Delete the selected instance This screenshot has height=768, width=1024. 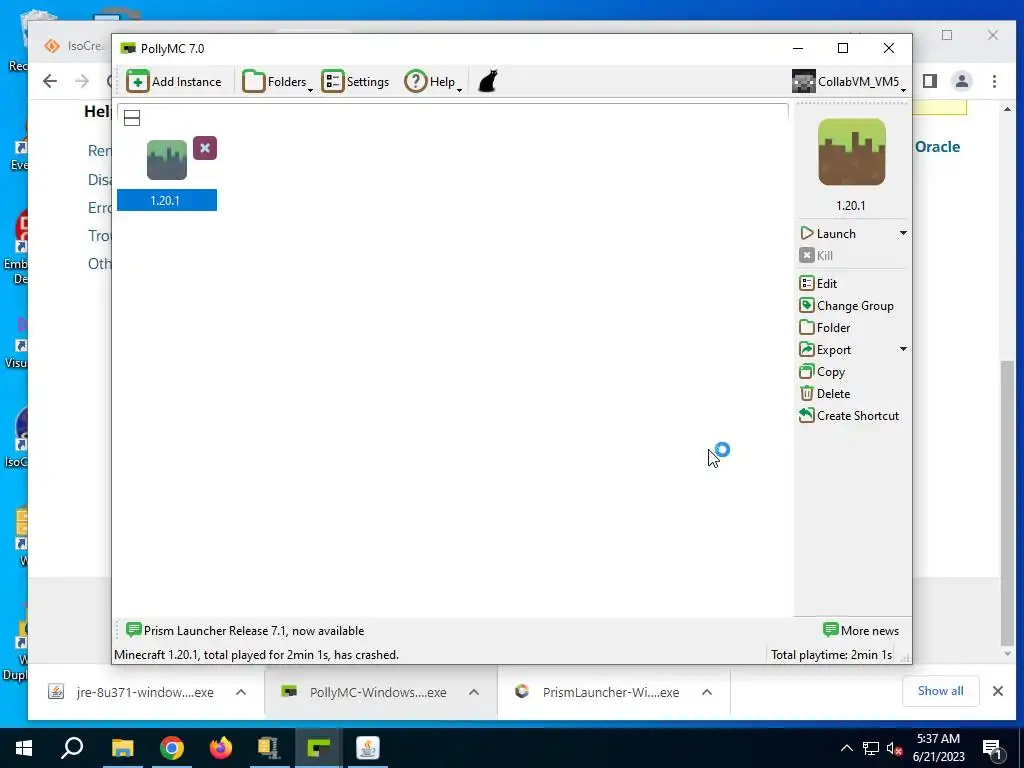click(825, 394)
